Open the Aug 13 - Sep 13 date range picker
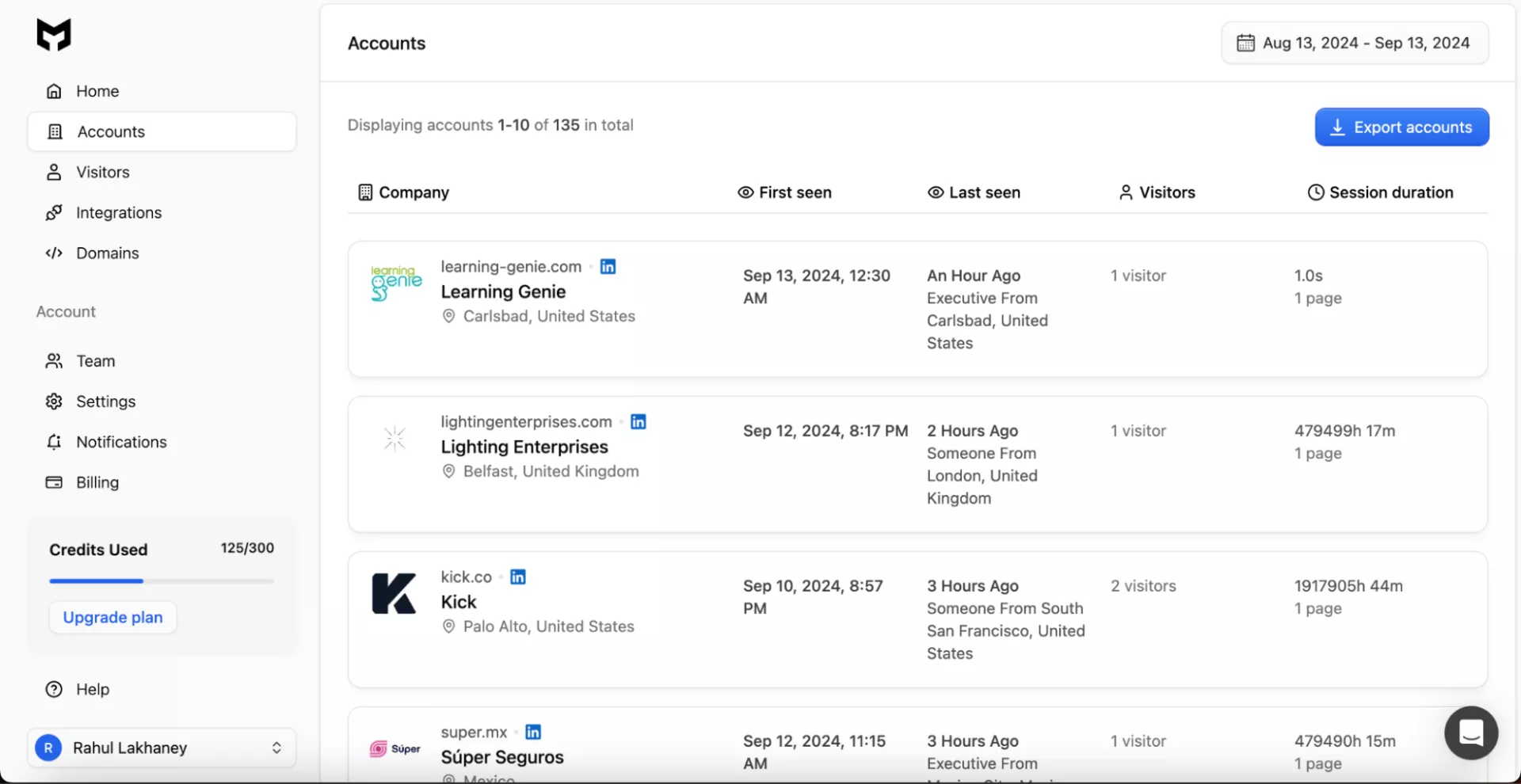 pyautogui.click(x=1355, y=44)
